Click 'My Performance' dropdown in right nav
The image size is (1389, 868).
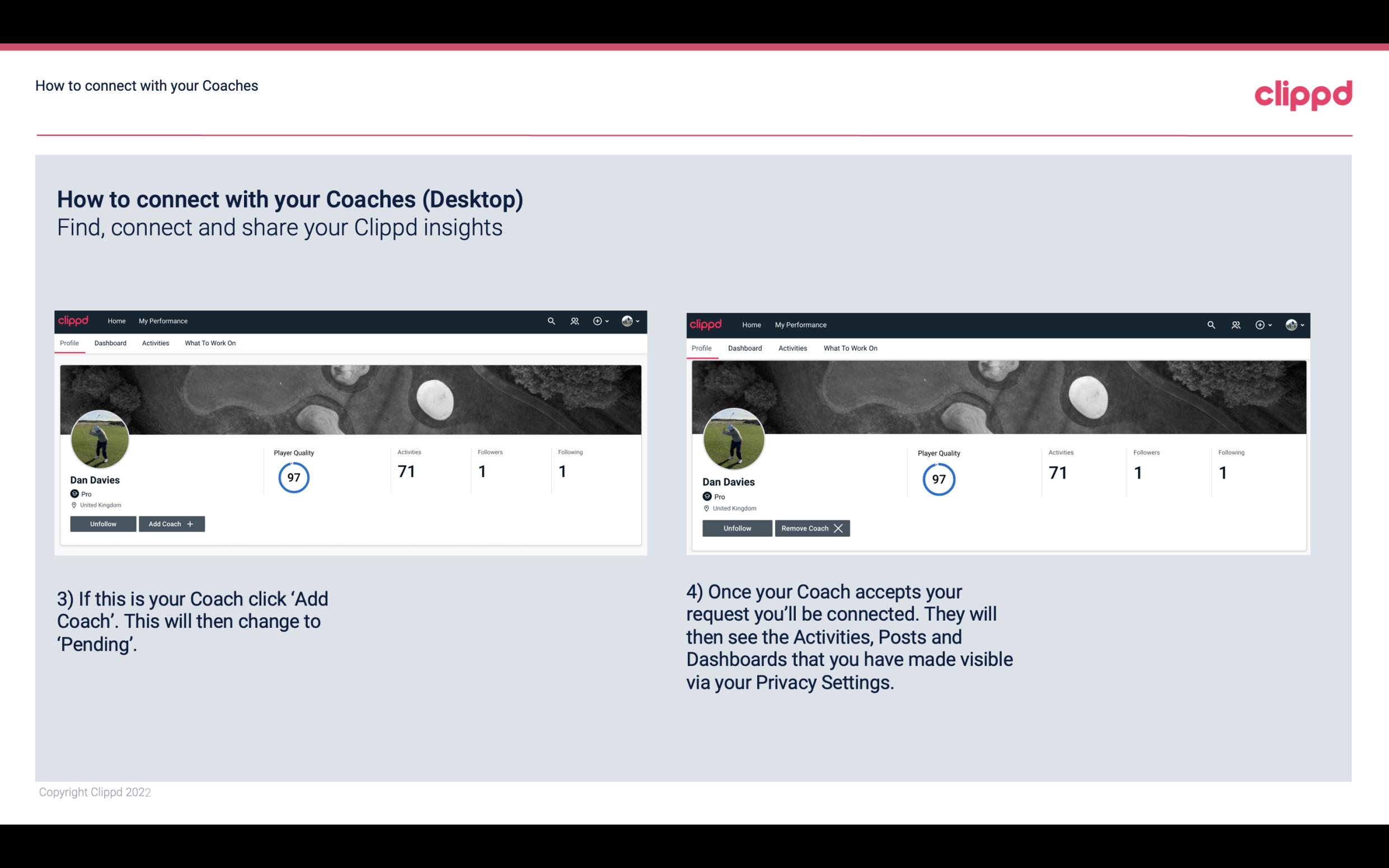coord(801,324)
